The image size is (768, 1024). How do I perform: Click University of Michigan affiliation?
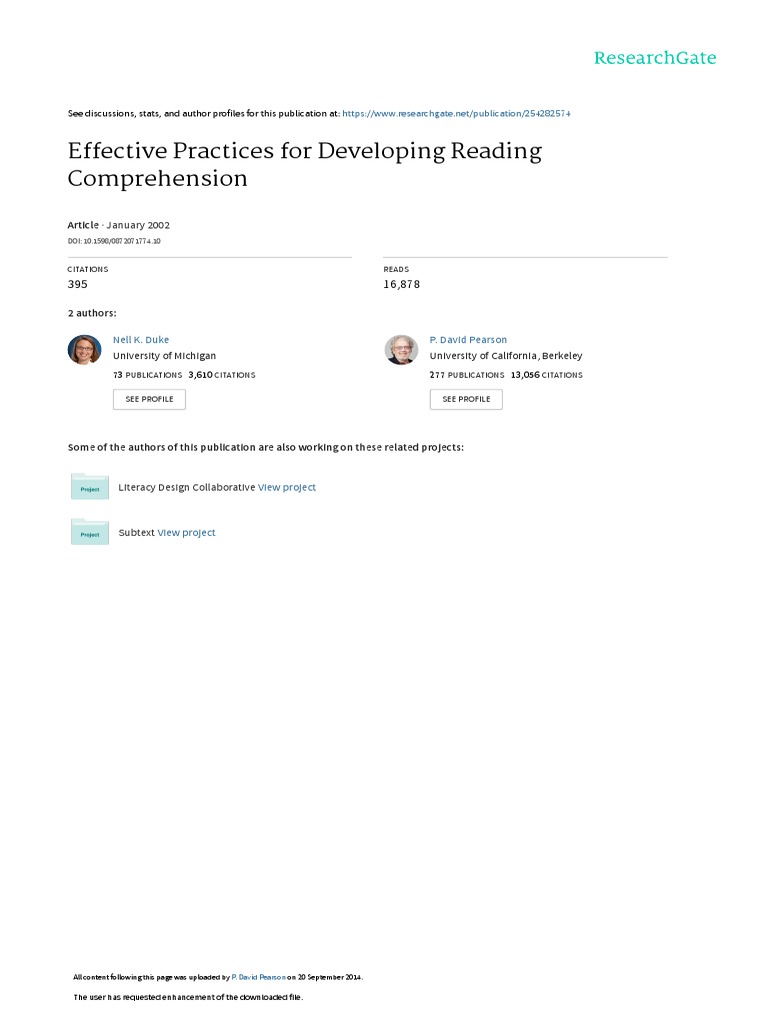(x=164, y=356)
